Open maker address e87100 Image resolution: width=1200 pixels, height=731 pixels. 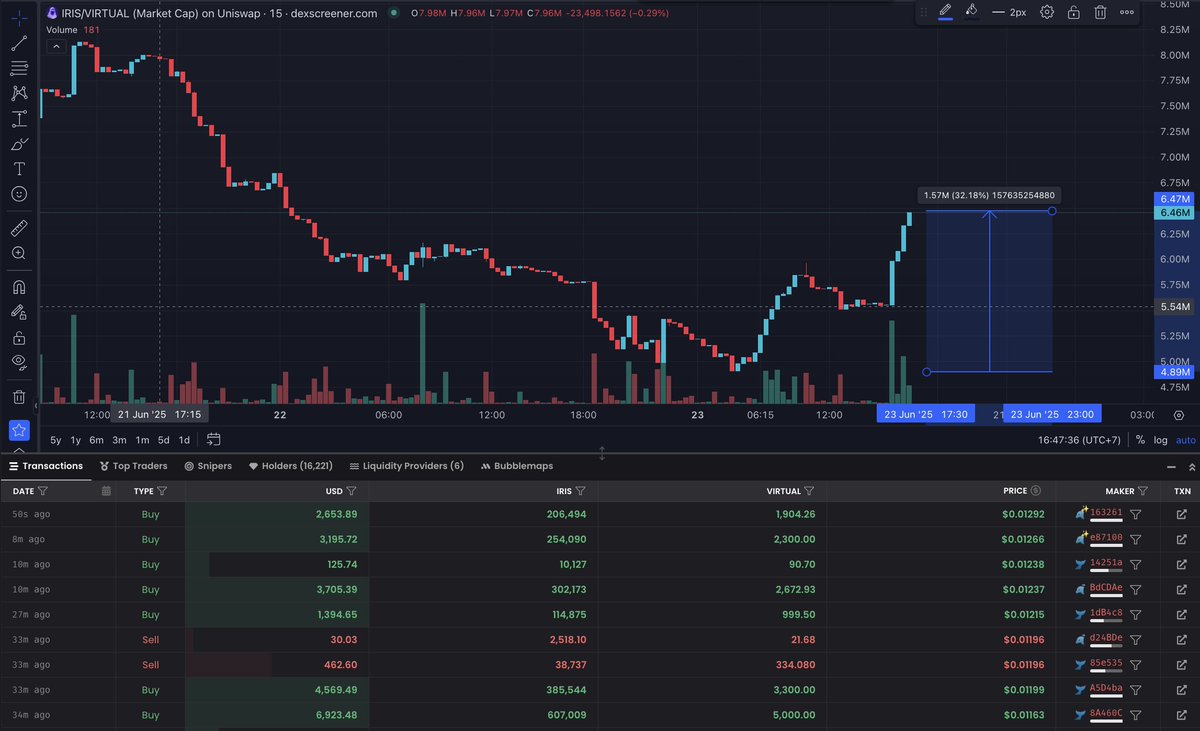tap(1106, 538)
